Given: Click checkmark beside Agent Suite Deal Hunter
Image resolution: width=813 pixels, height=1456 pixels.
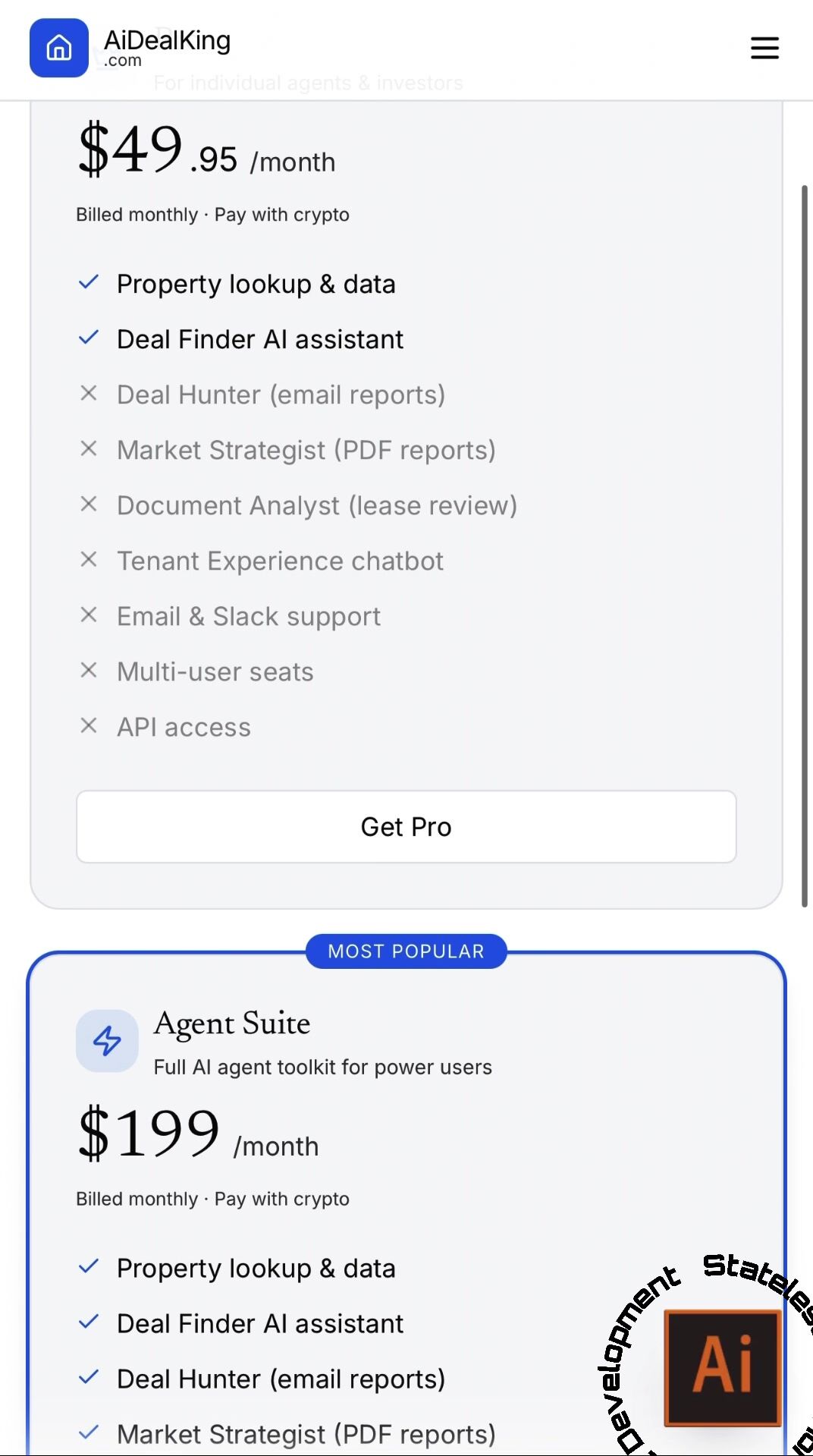Looking at the screenshot, I should [89, 1377].
